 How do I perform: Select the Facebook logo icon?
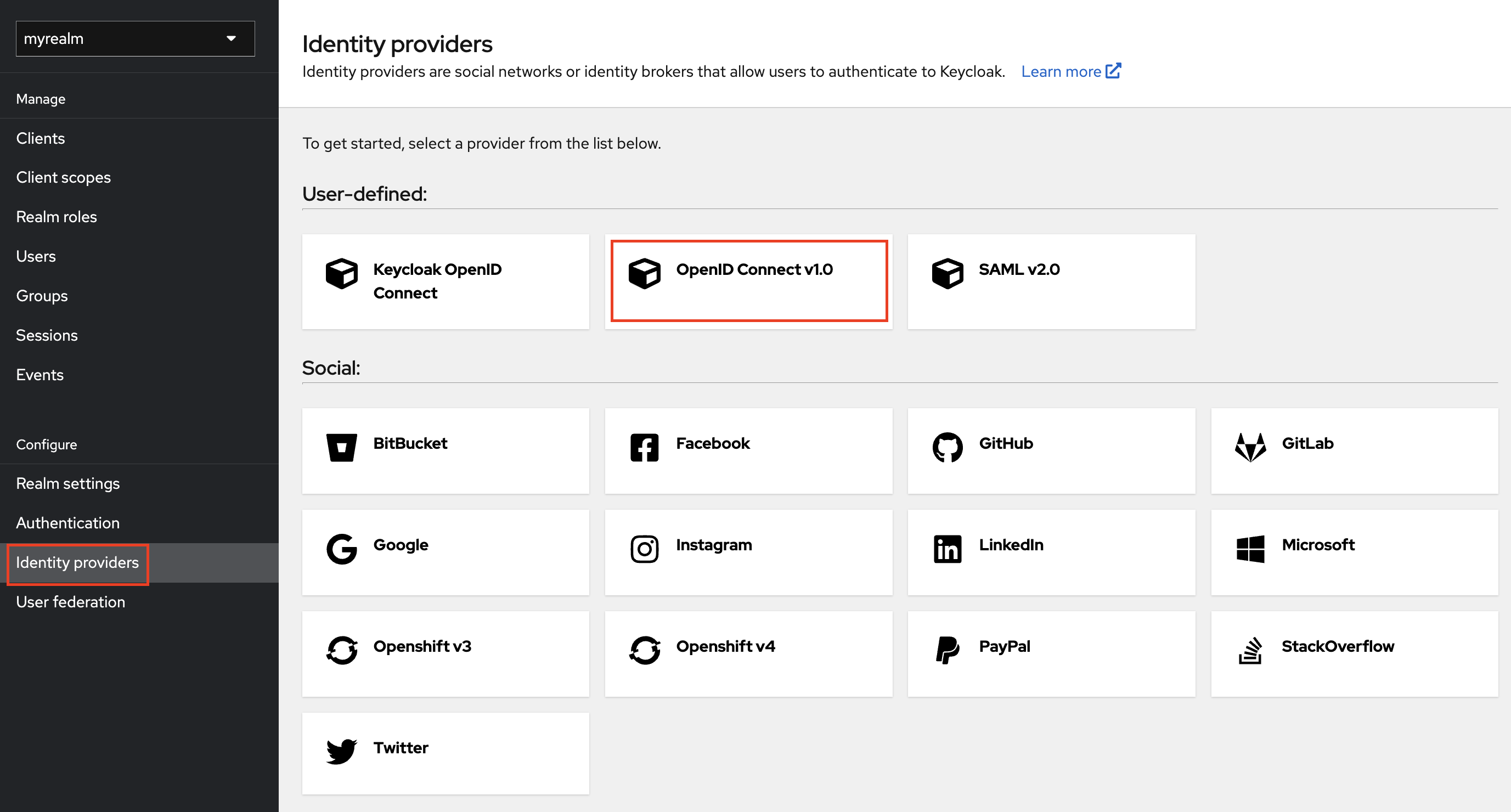pos(644,448)
